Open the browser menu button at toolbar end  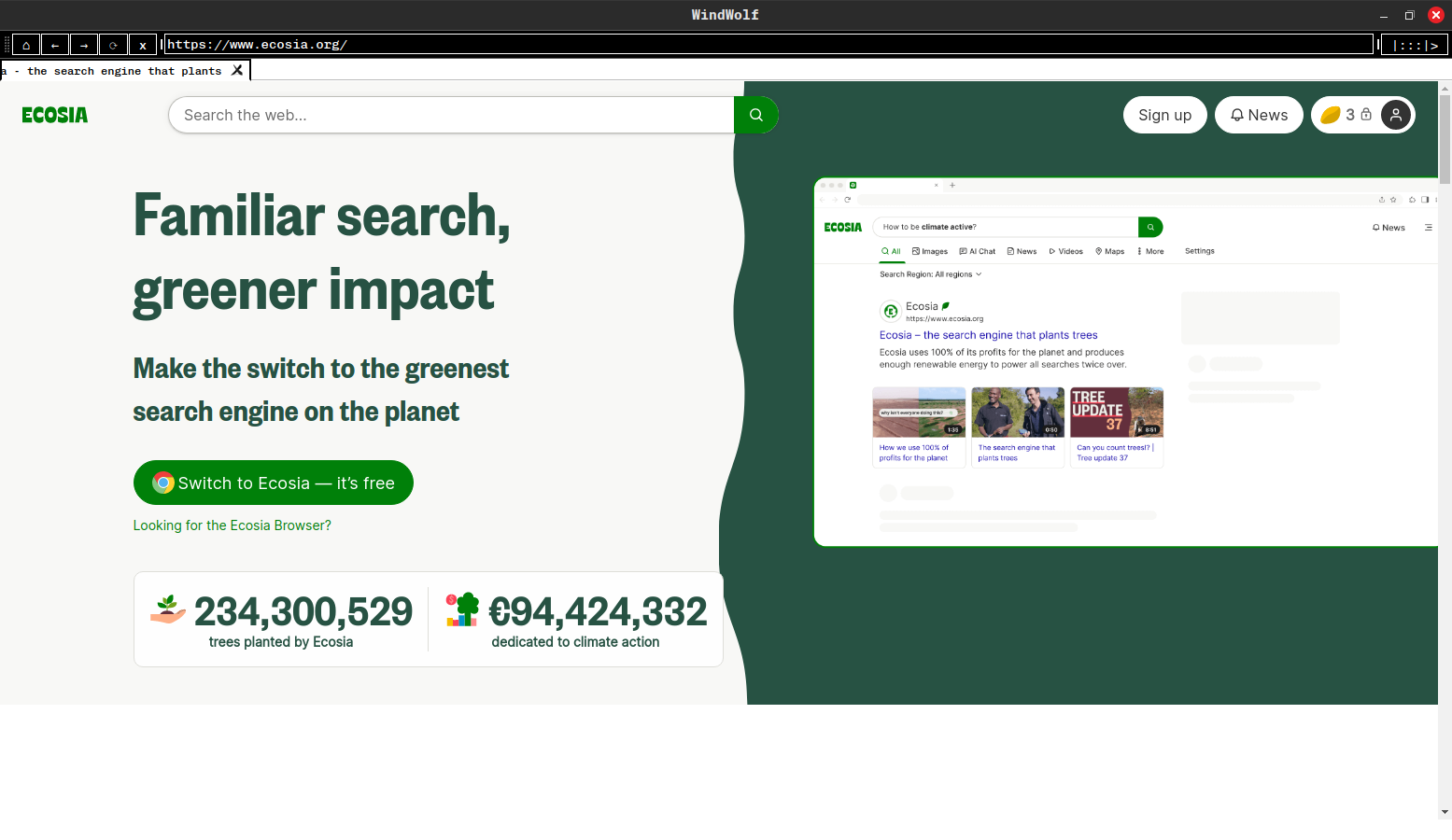pyautogui.click(x=1415, y=45)
